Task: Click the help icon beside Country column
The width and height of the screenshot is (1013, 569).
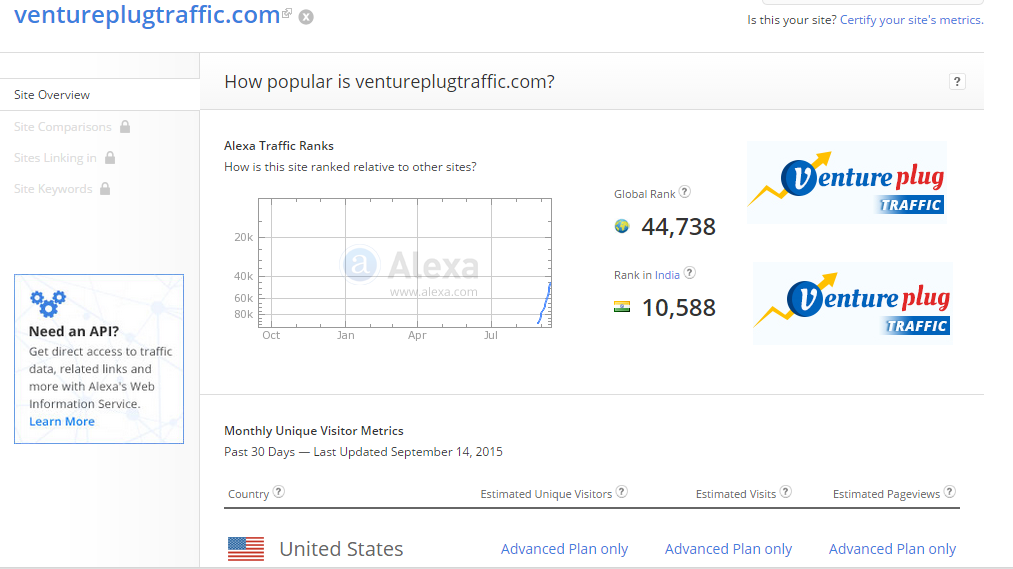Action: click(279, 492)
